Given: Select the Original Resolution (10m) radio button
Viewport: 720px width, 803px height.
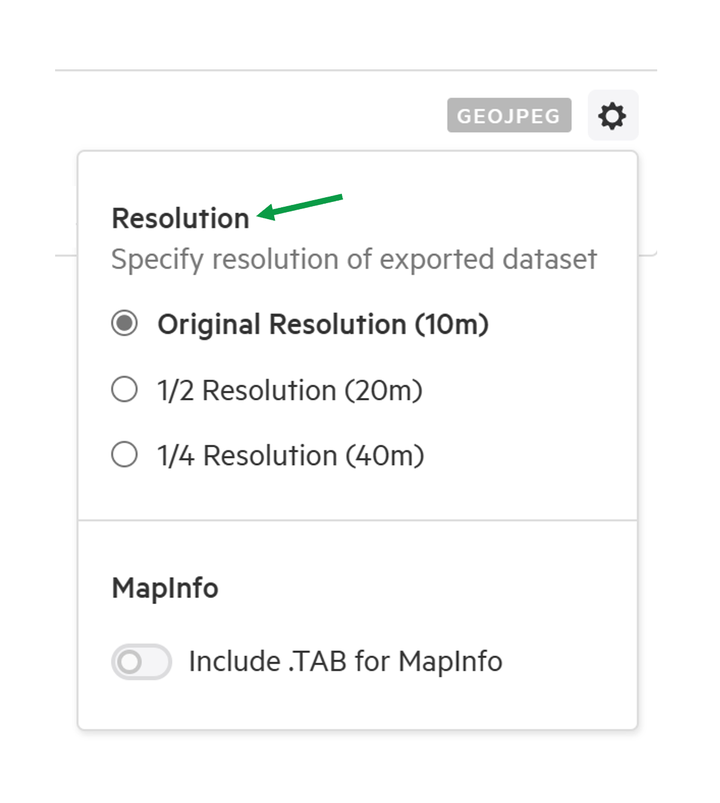Looking at the screenshot, I should (124, 323).
